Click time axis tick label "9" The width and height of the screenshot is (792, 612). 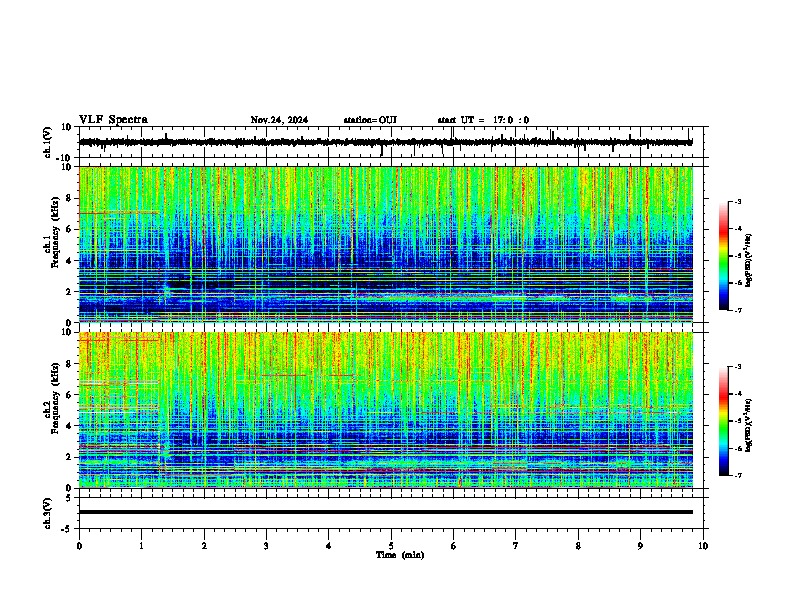click(640, 546)
